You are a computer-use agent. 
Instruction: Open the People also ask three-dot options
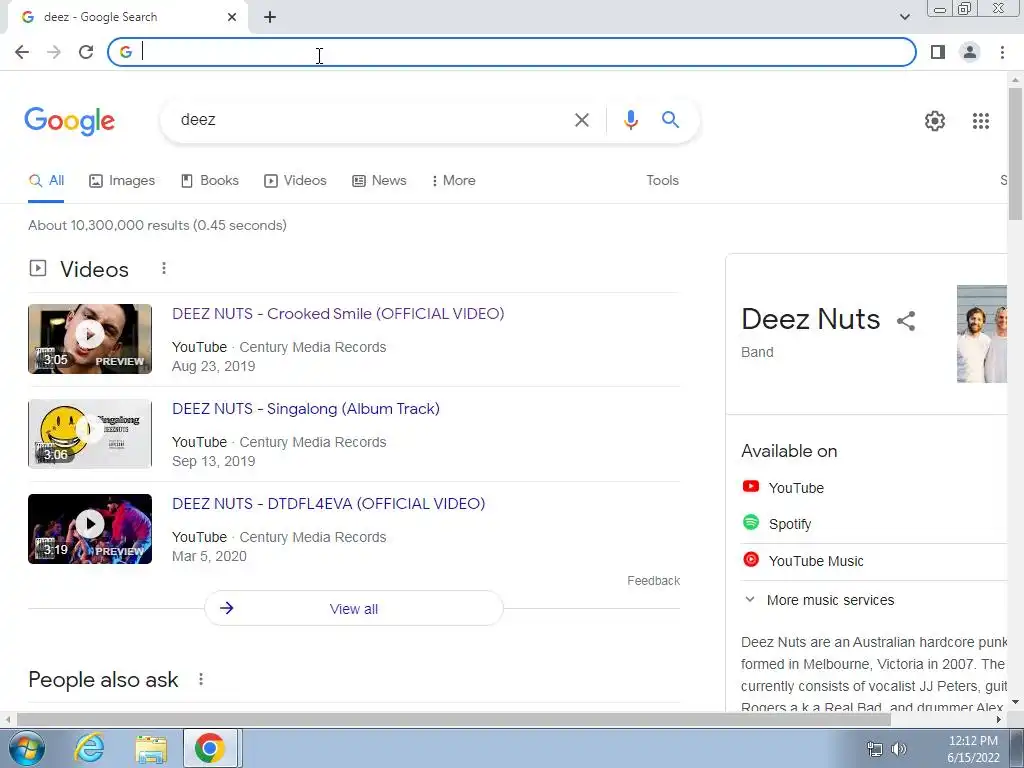(201, 679)
